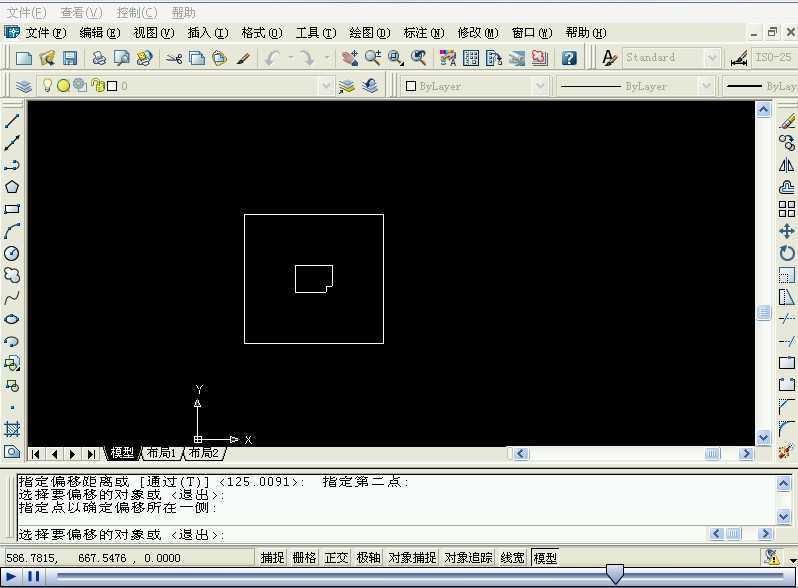
Task: Click the playback progress slider handle
Action: pos(615,574)
